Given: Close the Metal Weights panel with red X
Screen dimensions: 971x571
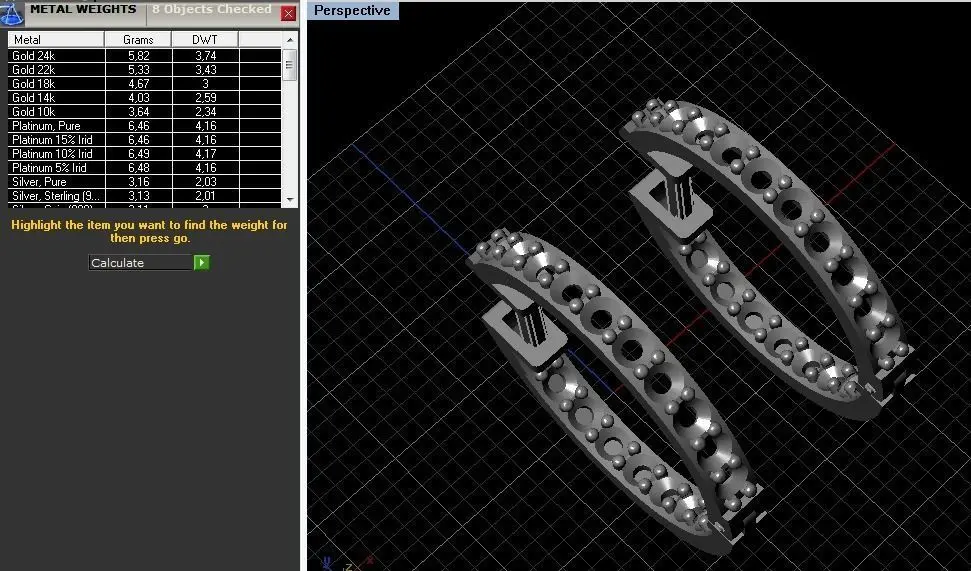Looking at the screenshot, I should click(288, 13).
